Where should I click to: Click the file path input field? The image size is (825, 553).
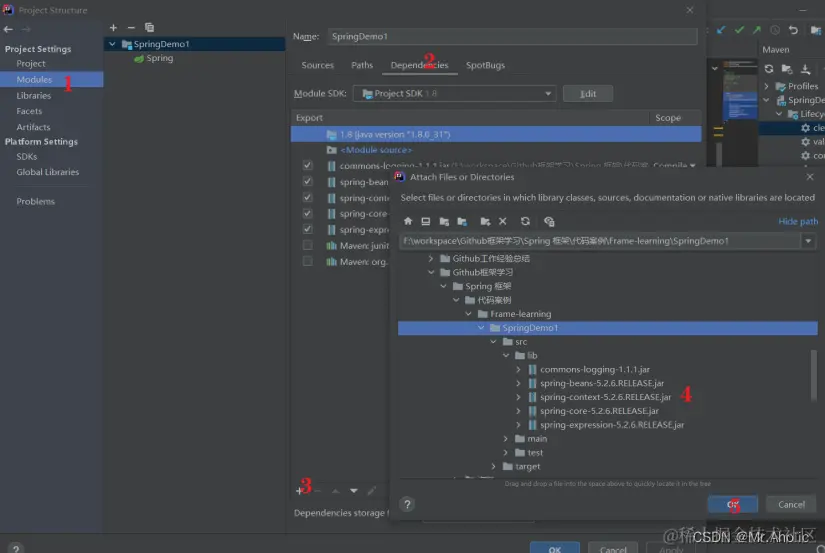point(600,241)
